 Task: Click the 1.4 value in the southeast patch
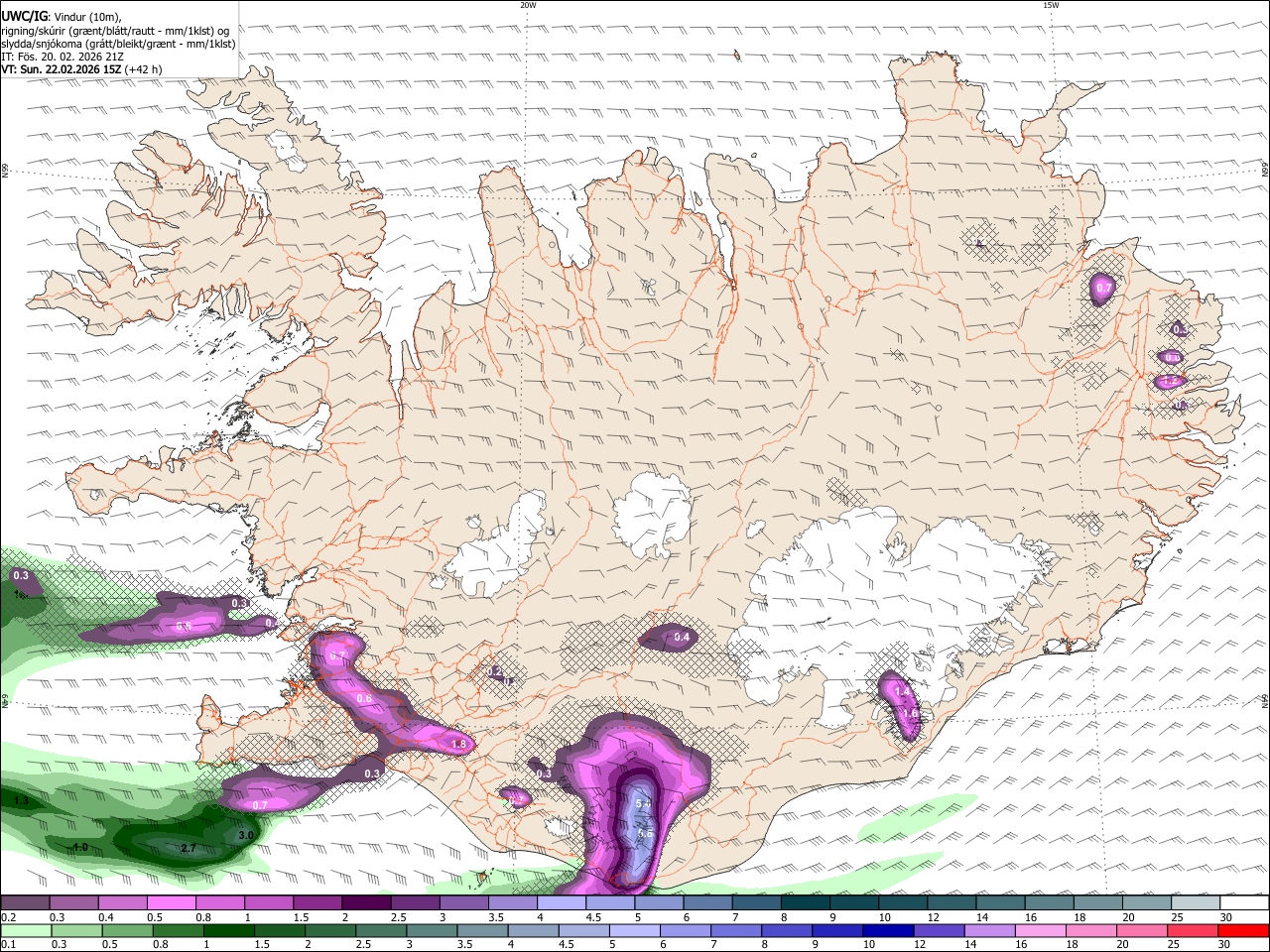902,691
